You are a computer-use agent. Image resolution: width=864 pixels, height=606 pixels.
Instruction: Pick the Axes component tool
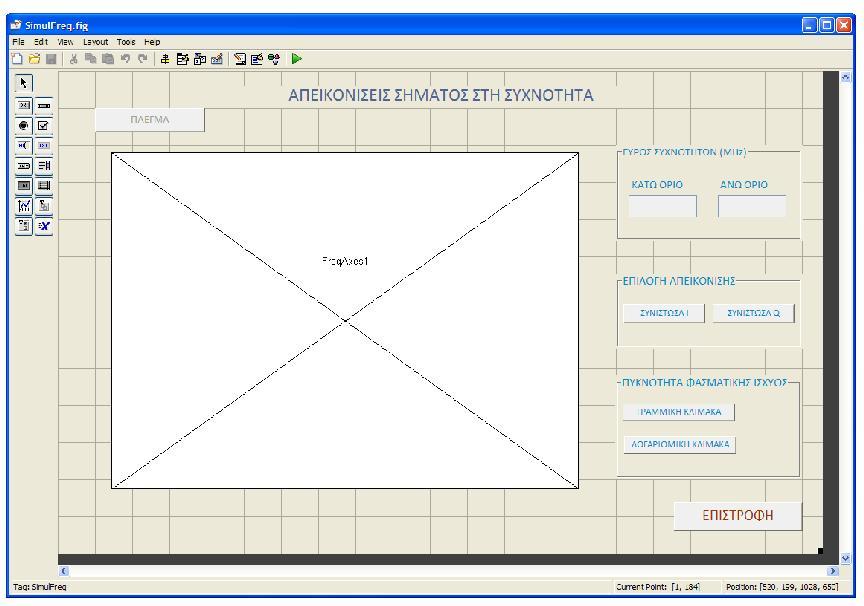coord(24,206)
